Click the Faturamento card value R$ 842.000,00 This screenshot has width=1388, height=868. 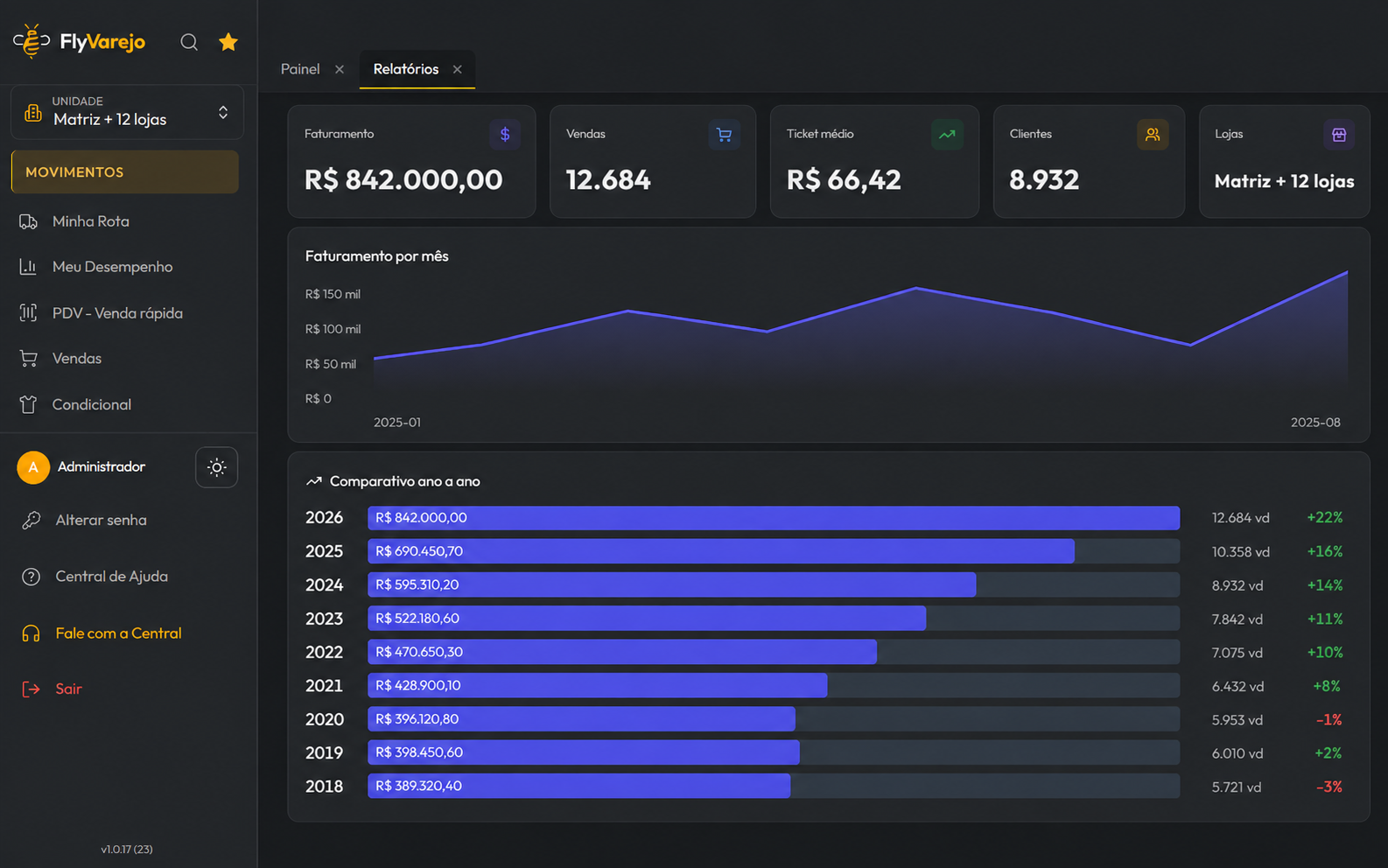pos(403,180)
